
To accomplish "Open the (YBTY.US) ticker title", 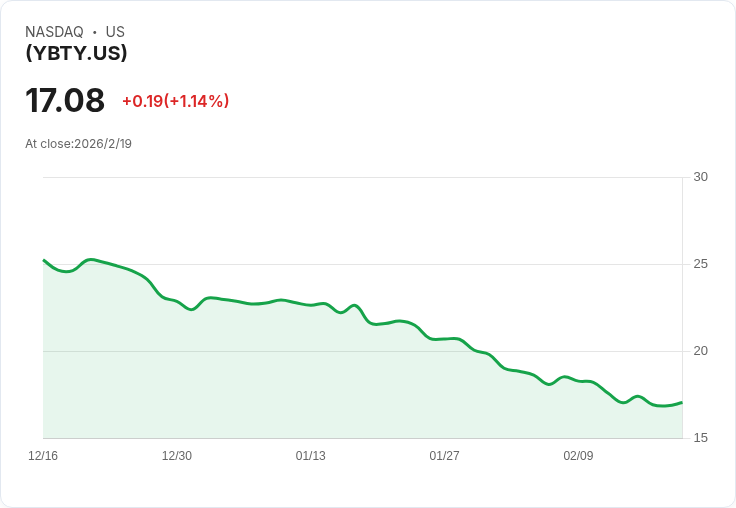I will pos(76,53).
